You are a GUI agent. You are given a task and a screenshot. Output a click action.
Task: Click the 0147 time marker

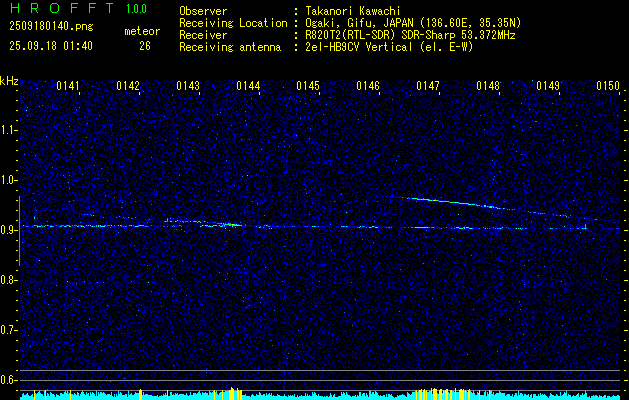[428, 86]
